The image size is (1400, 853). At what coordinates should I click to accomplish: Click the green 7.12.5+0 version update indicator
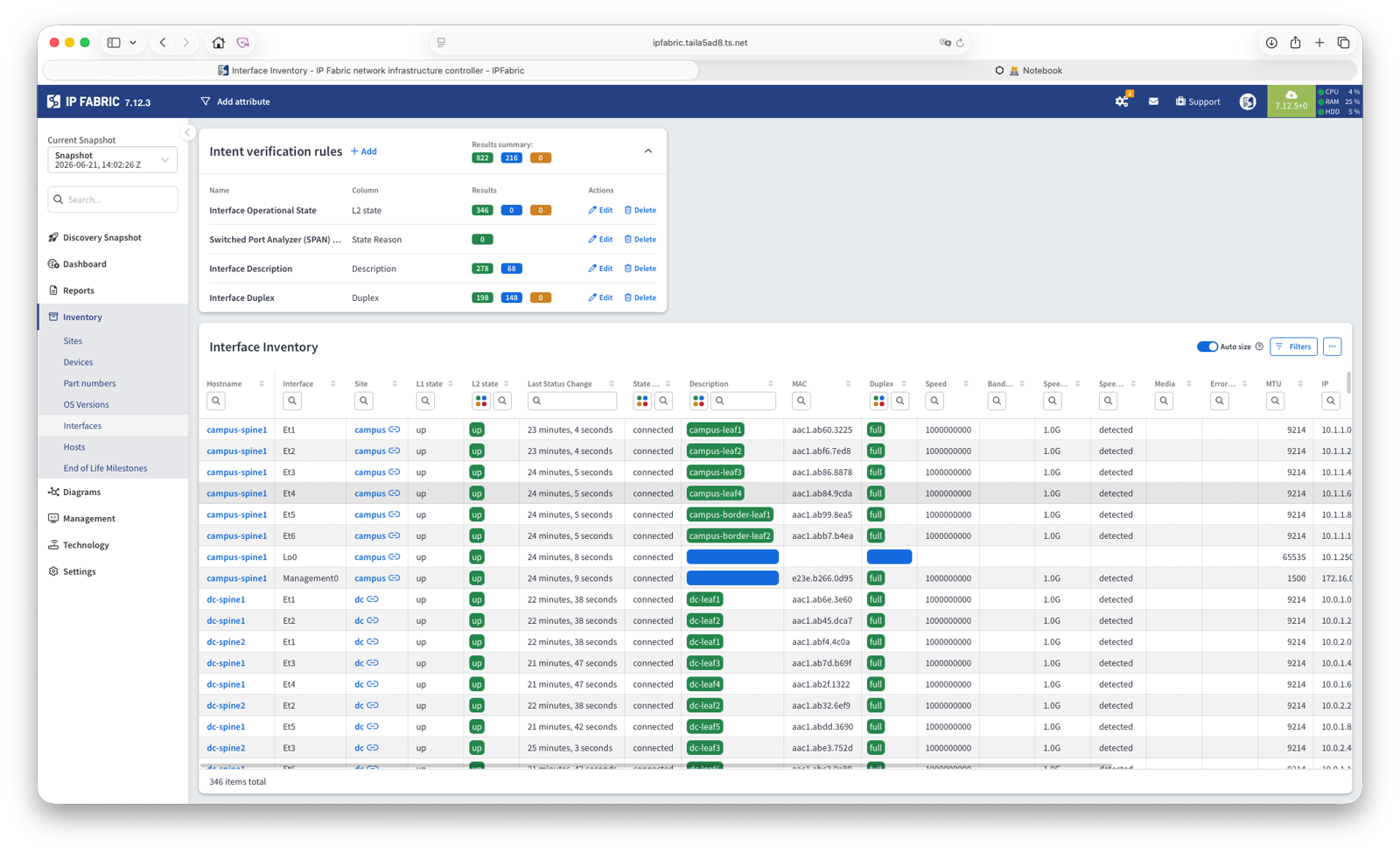tap(1291, 101)
